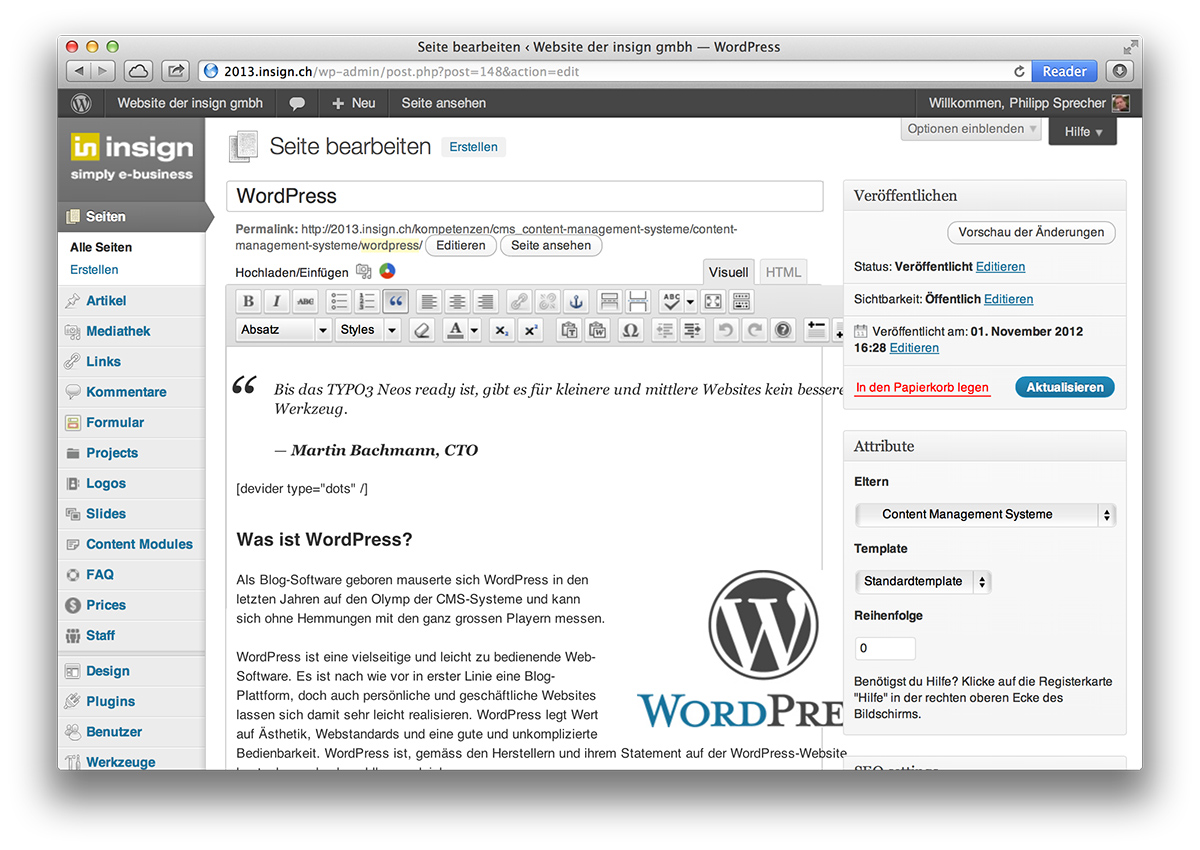This screenshot has height=850, width=1200.
Task: Click Vorschau der Änderungen
Action: point(1031,232)
